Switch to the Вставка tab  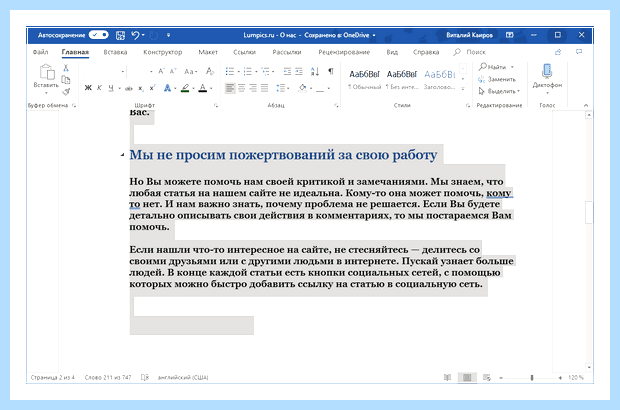tap(115, 52)
